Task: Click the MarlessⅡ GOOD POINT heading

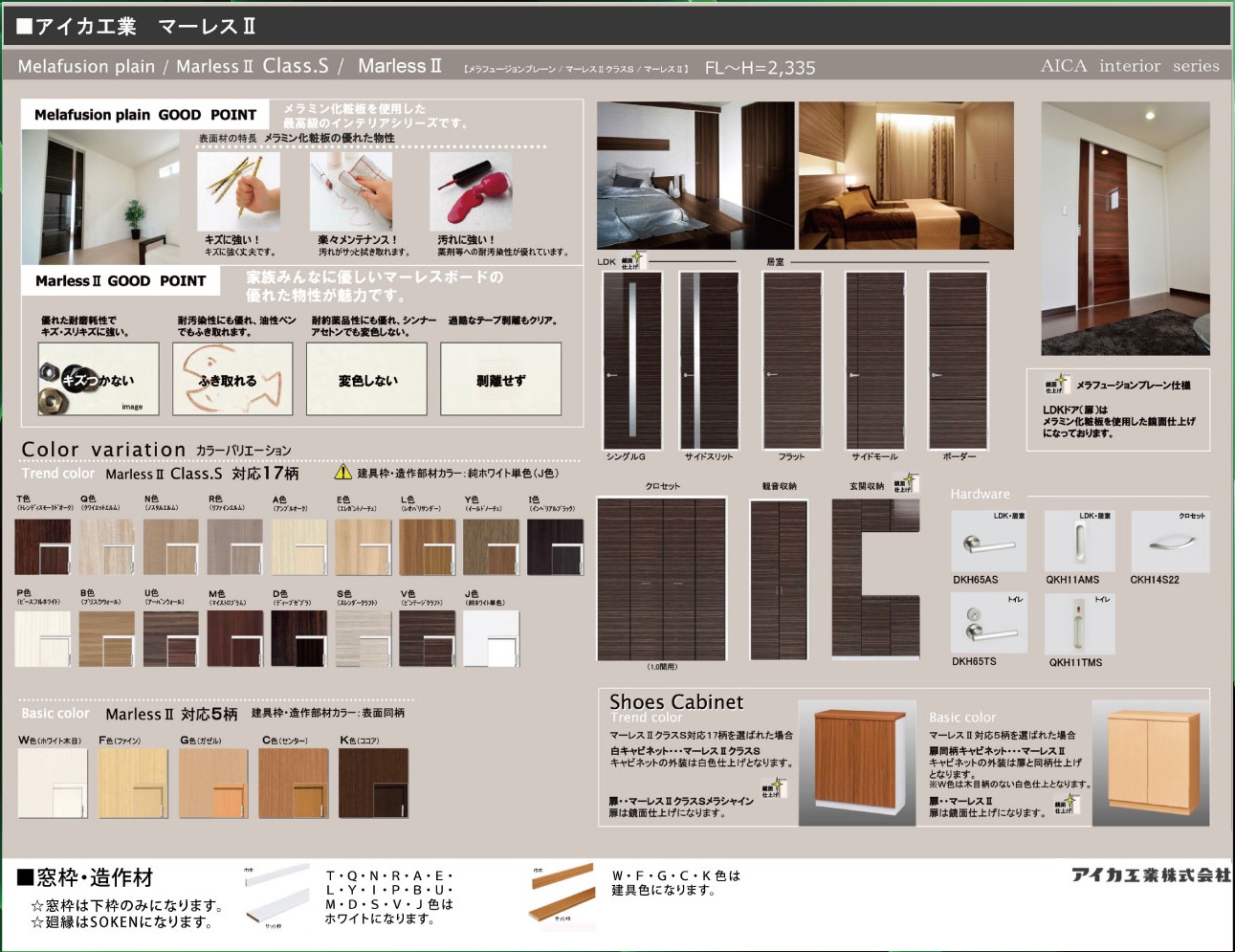Action: [x=121, y=281]
